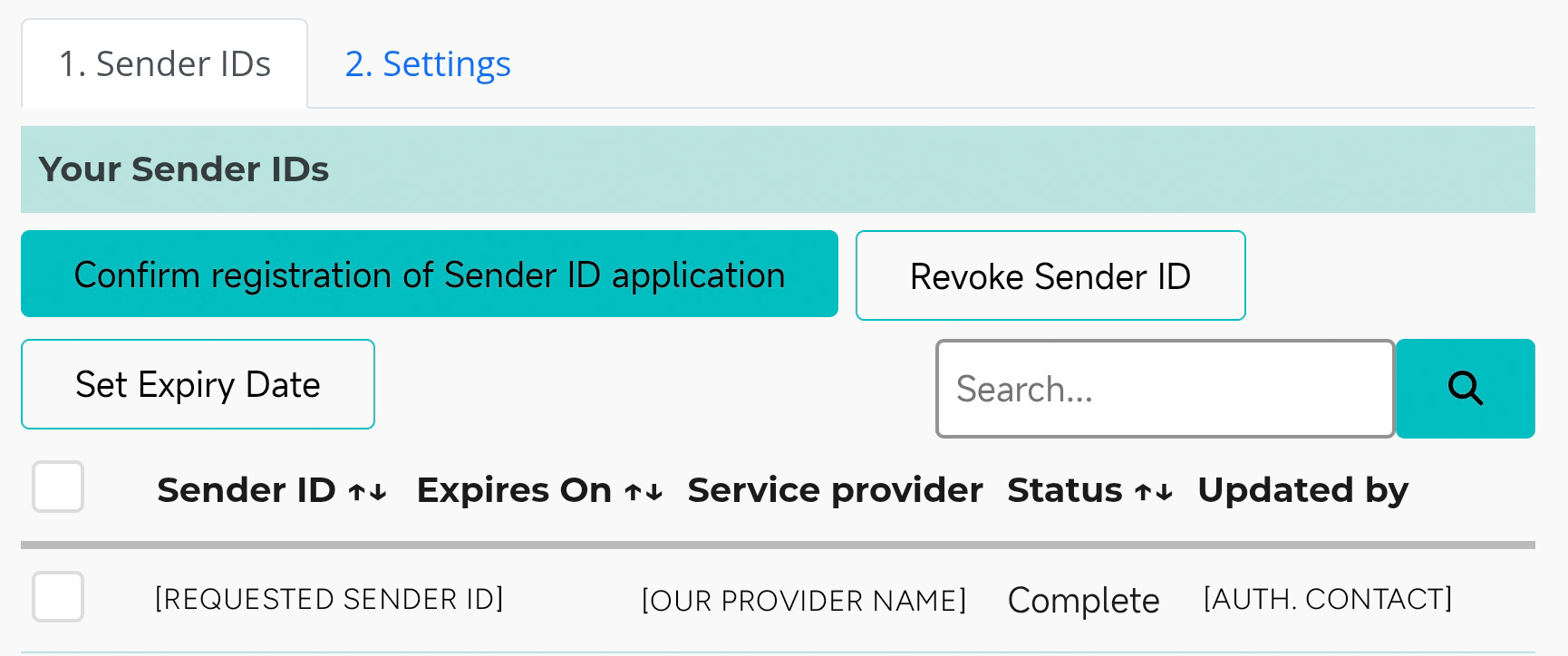Check the Requested Sender ID row checkbox
The width and height of the screenshot is (1568, 656).
[x=58, y=596]
